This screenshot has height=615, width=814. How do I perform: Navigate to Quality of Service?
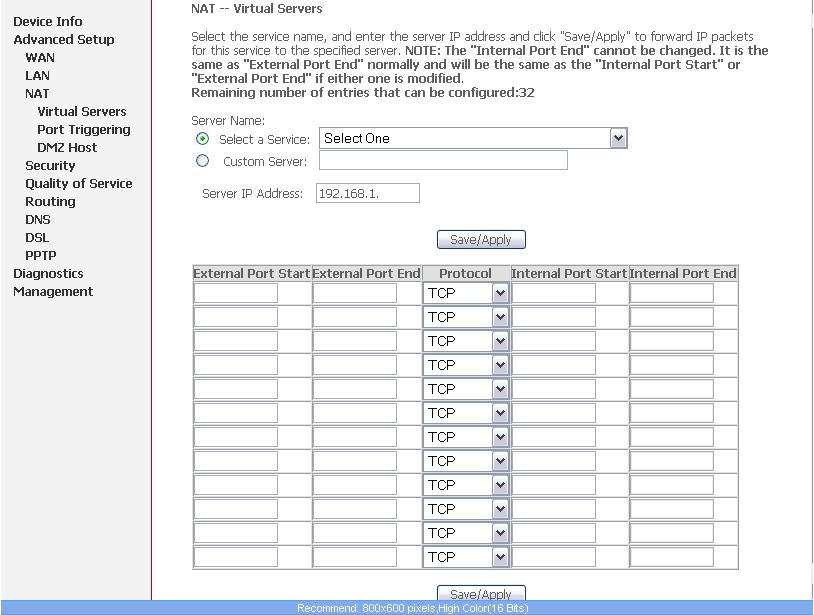tap(78, 183)
